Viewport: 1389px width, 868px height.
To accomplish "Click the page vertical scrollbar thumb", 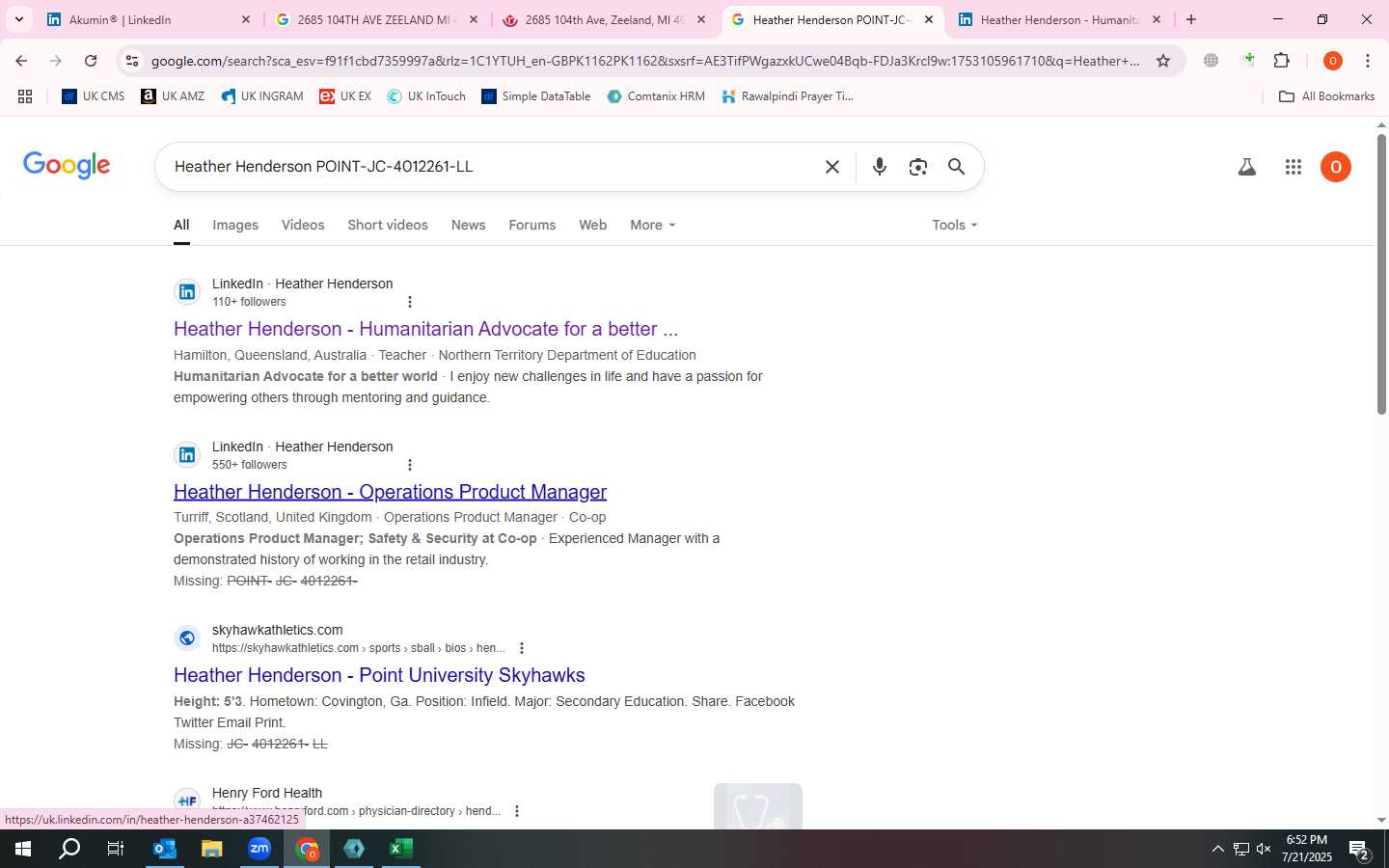I will pos(1381,275).
